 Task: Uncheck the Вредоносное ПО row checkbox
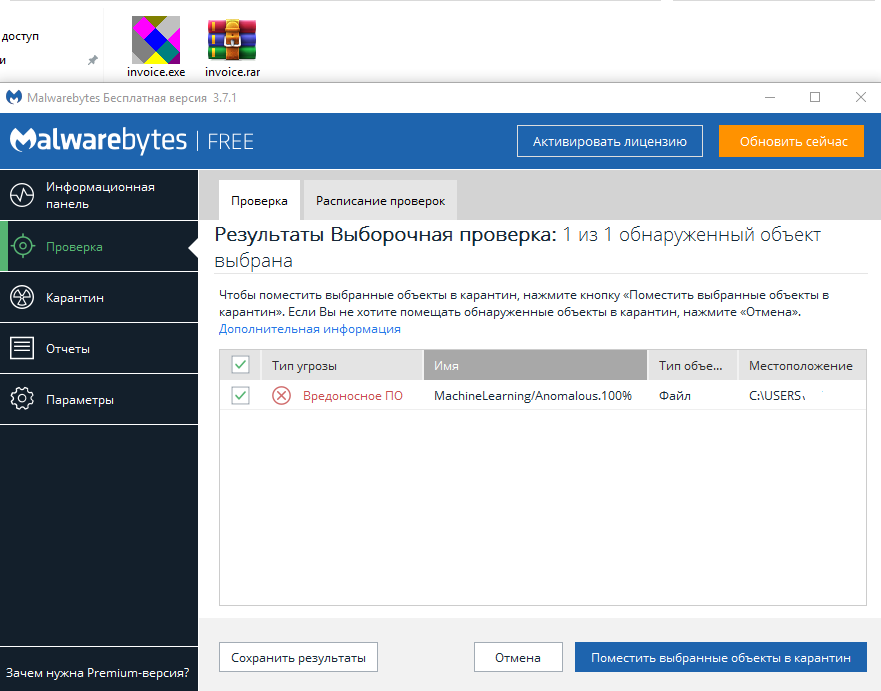point(240,395)
